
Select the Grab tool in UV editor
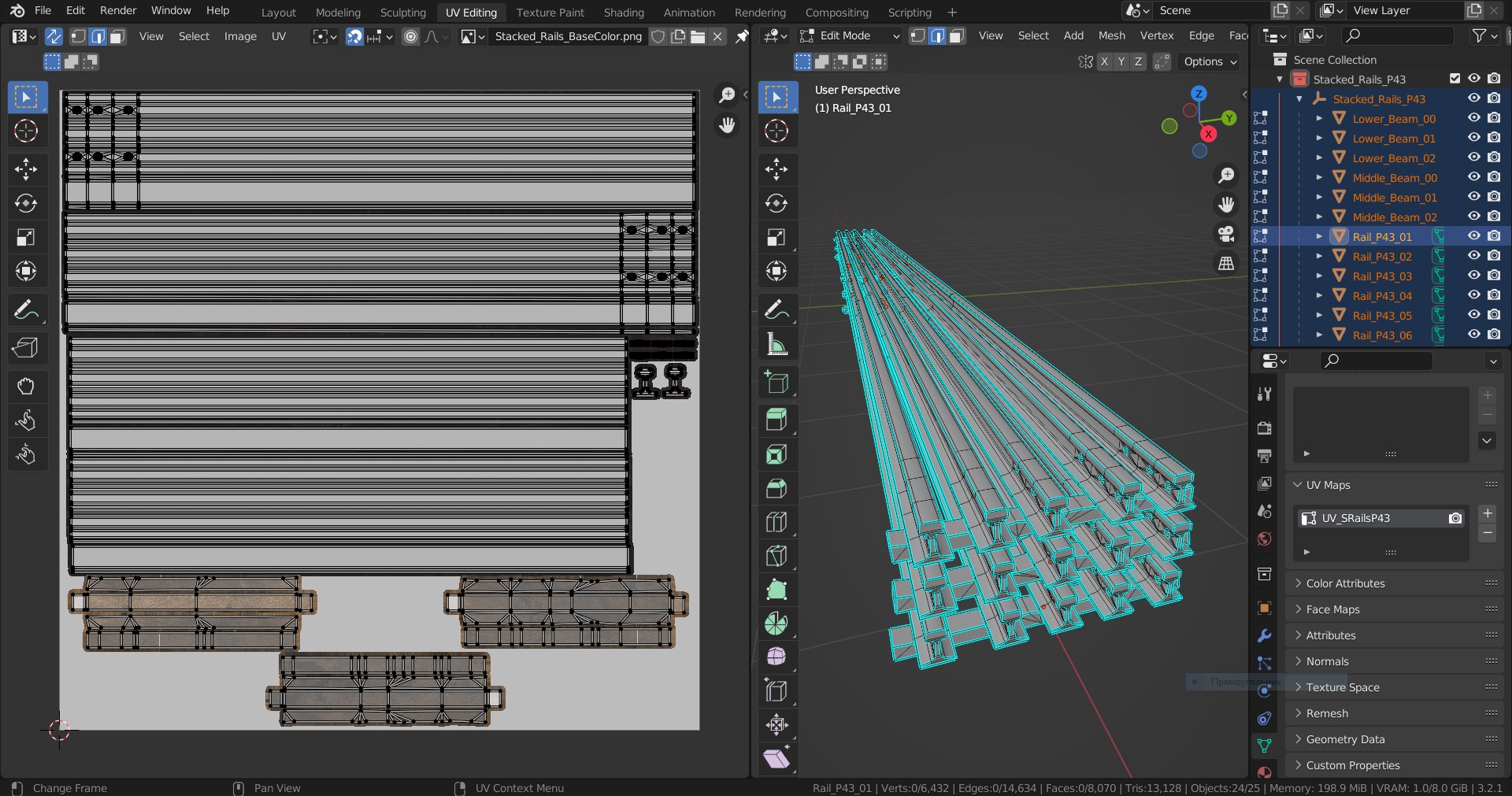pyautogui.click(x=27, y=386)
